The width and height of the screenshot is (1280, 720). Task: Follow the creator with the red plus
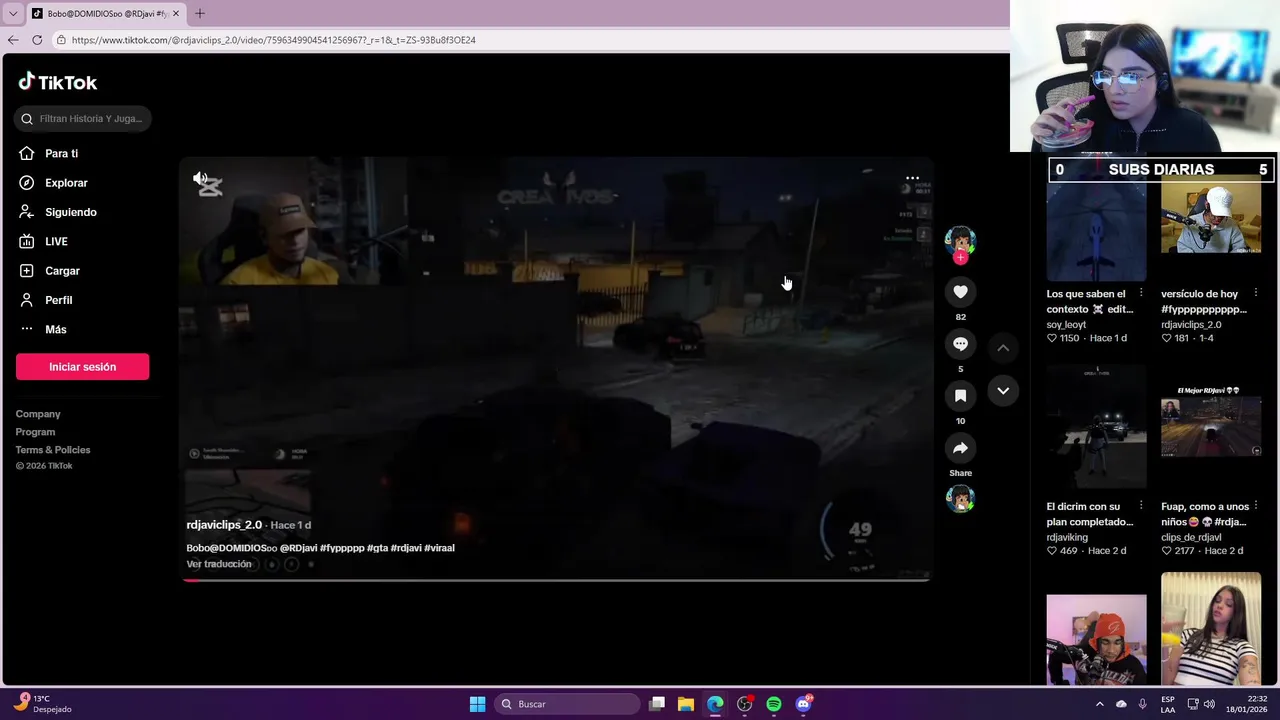click(960, 258)
